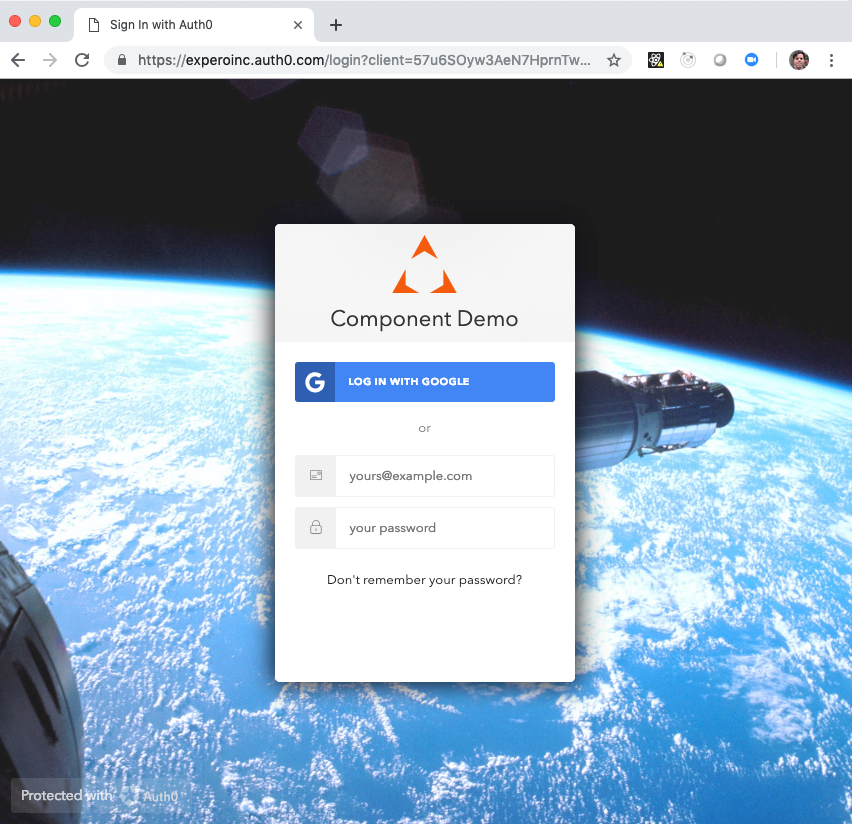The image size is (852, 824).
Task: Reload the page with refresh icon
Action: (x=82, y=60)
